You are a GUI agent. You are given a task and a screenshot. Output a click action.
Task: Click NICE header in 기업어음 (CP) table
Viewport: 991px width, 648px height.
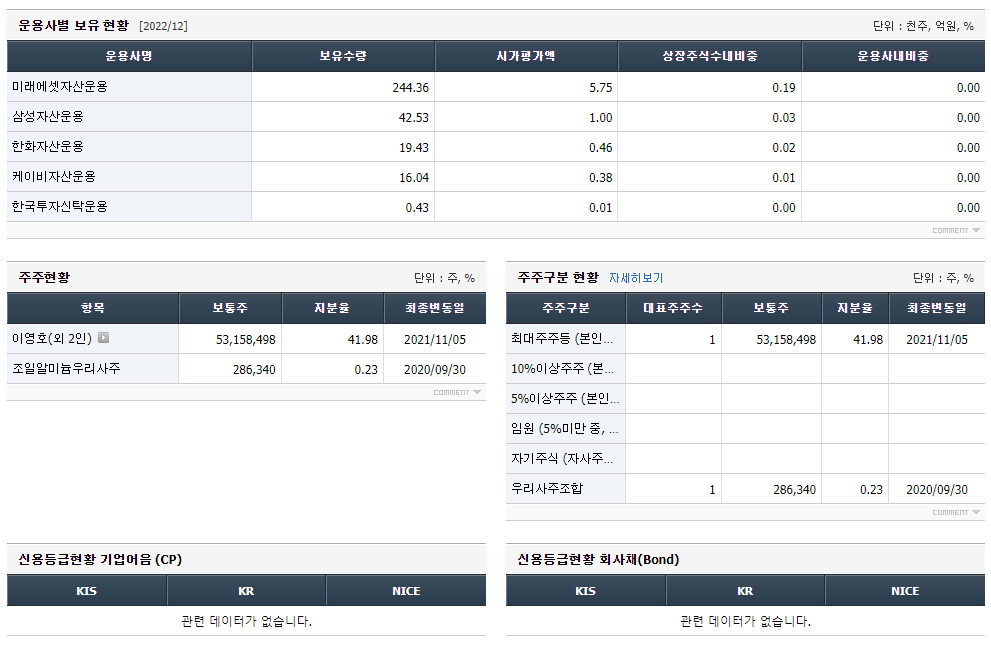pyautogui.click(x=406, y=591)
